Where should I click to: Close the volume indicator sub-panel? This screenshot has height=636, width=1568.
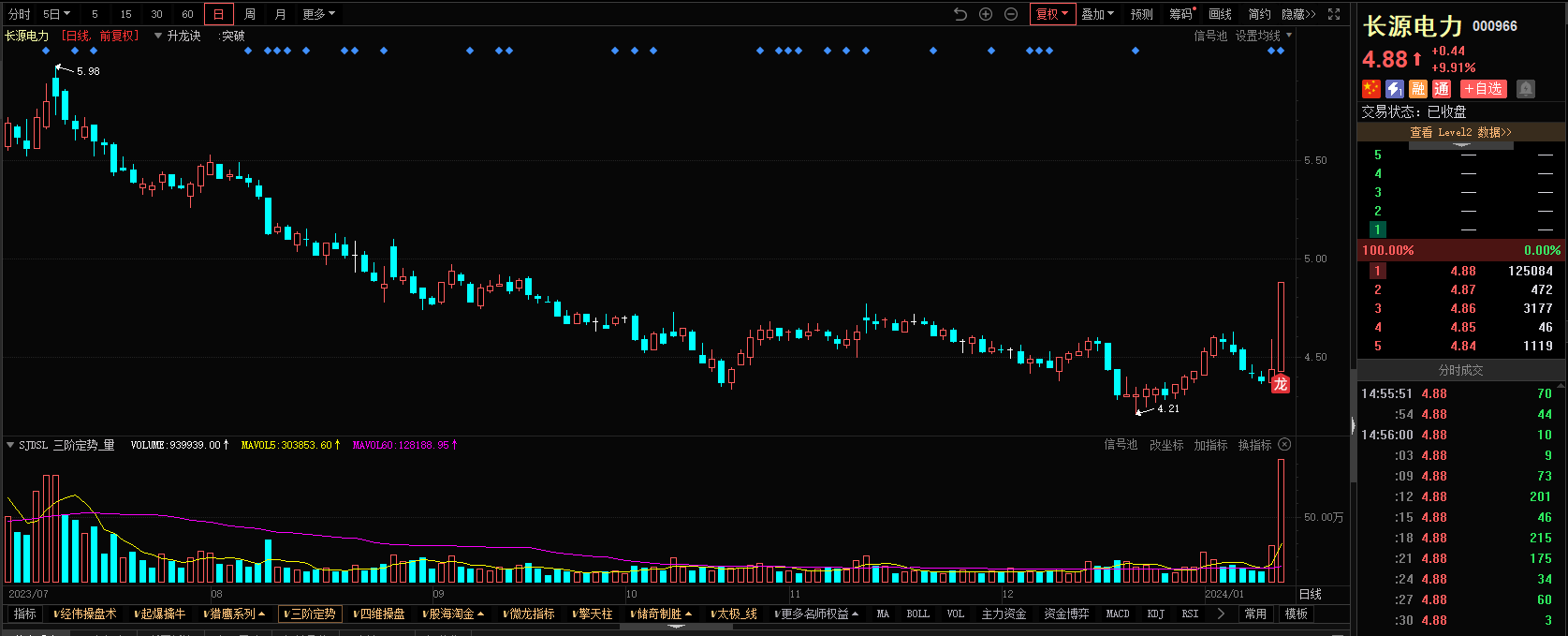pos(1284,445)
